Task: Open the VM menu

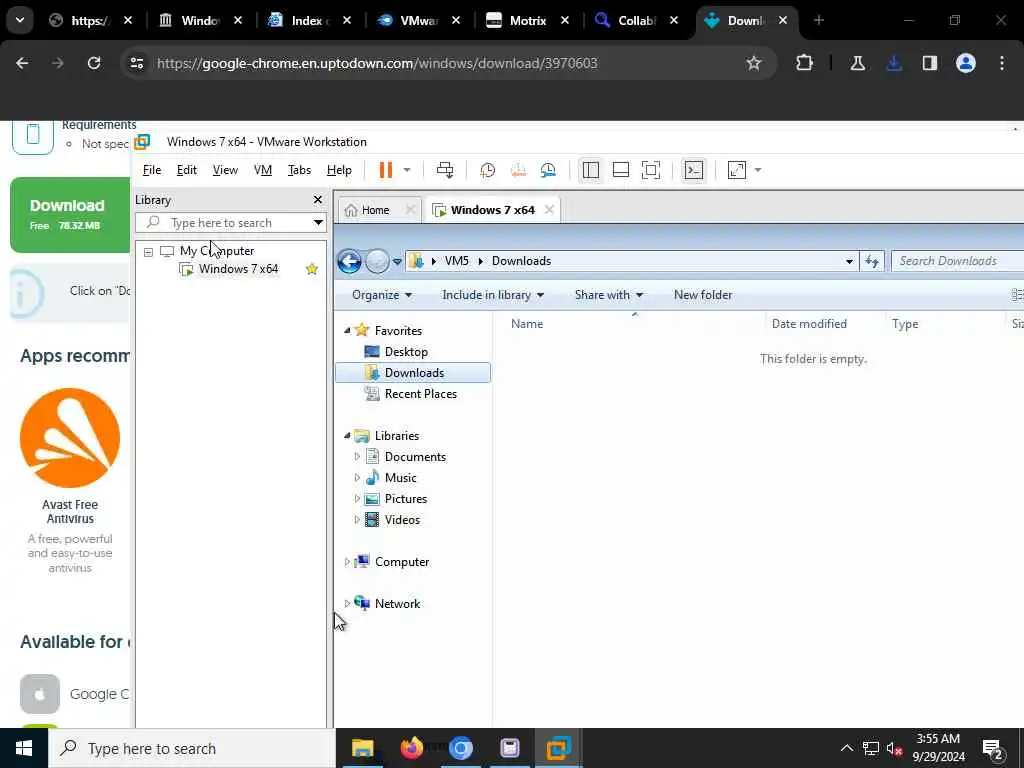Action: [x=263, y=170]
